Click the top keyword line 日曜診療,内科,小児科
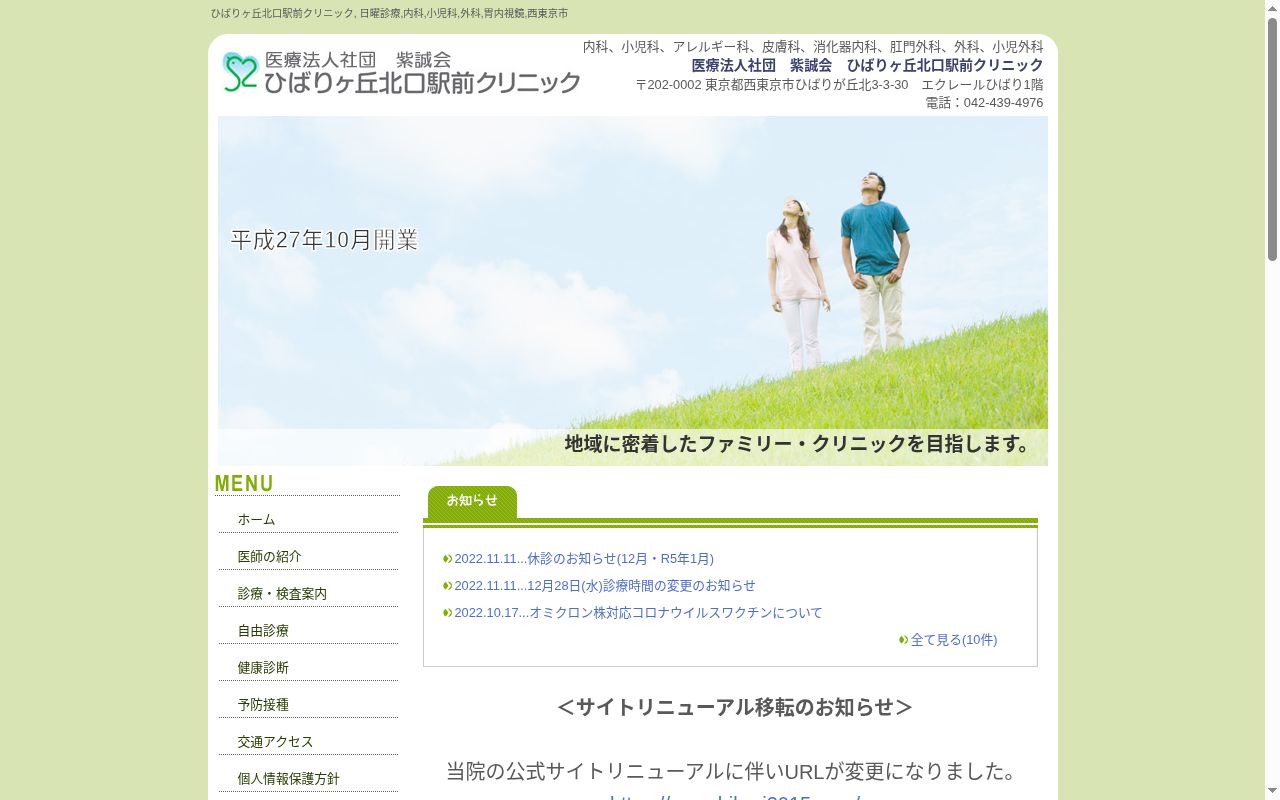This screenshot has height=800, width=1280. click(389, 14)
